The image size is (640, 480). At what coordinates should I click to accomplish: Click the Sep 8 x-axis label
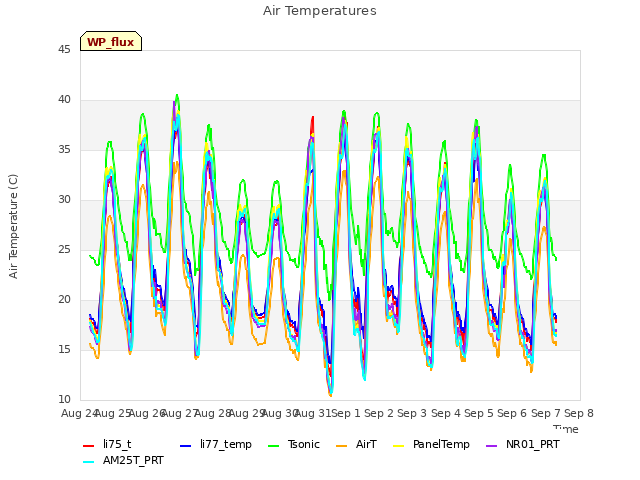click(579, 413)
